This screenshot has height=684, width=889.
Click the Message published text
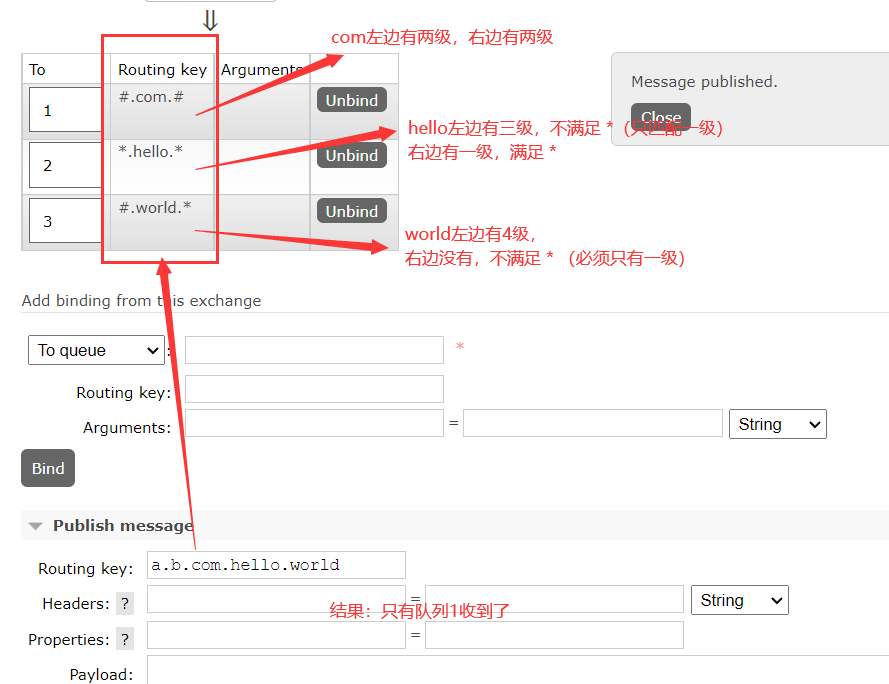click(x=704, y=82)
